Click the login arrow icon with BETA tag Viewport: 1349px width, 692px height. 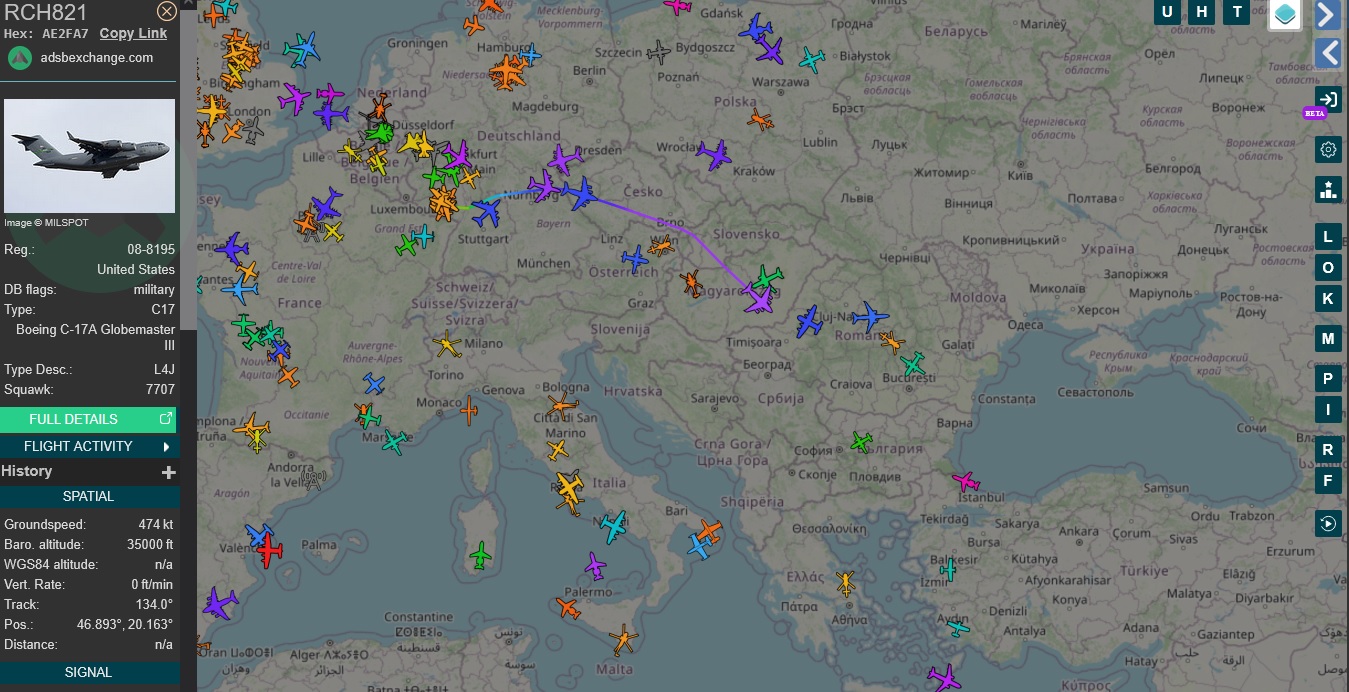(1328, 99)
